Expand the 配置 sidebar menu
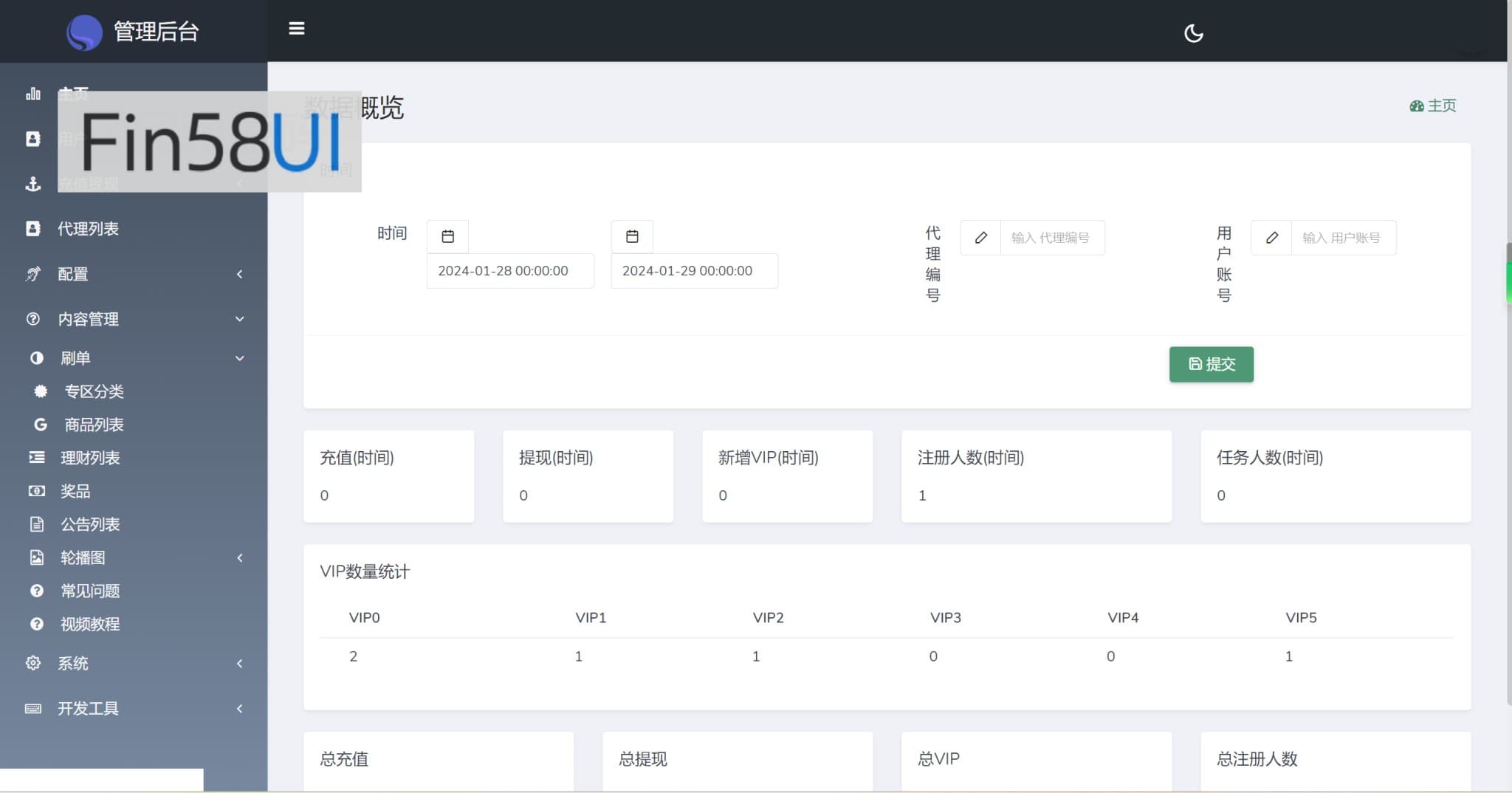Viewport: 1512px width, 793px height. coord(133,274)
